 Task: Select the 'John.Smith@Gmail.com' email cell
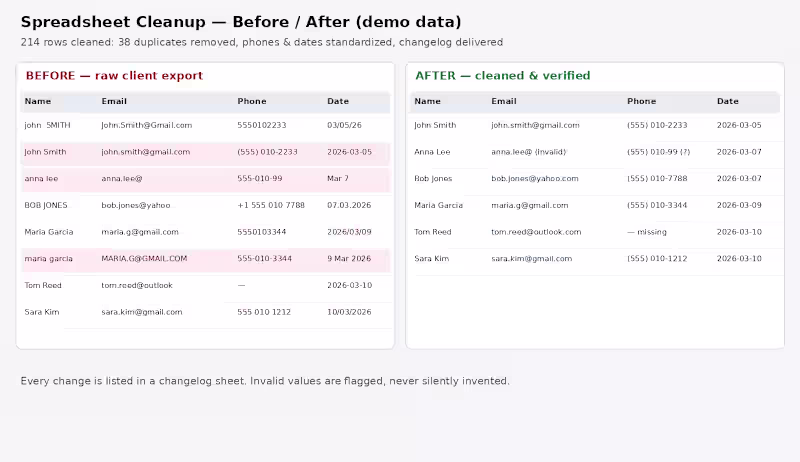point(146,125)
